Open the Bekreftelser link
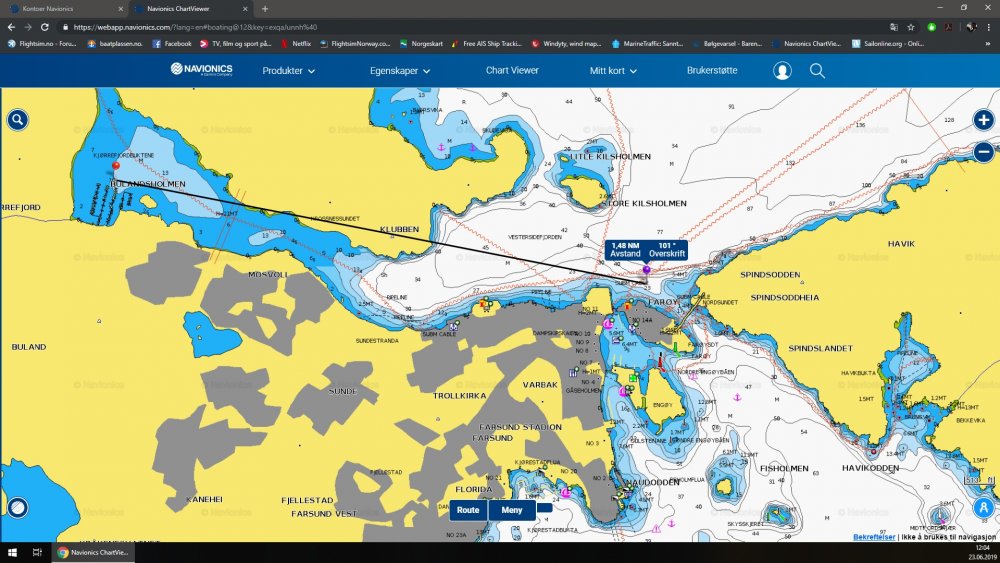 pyautogui.click(x=874, y=537)
